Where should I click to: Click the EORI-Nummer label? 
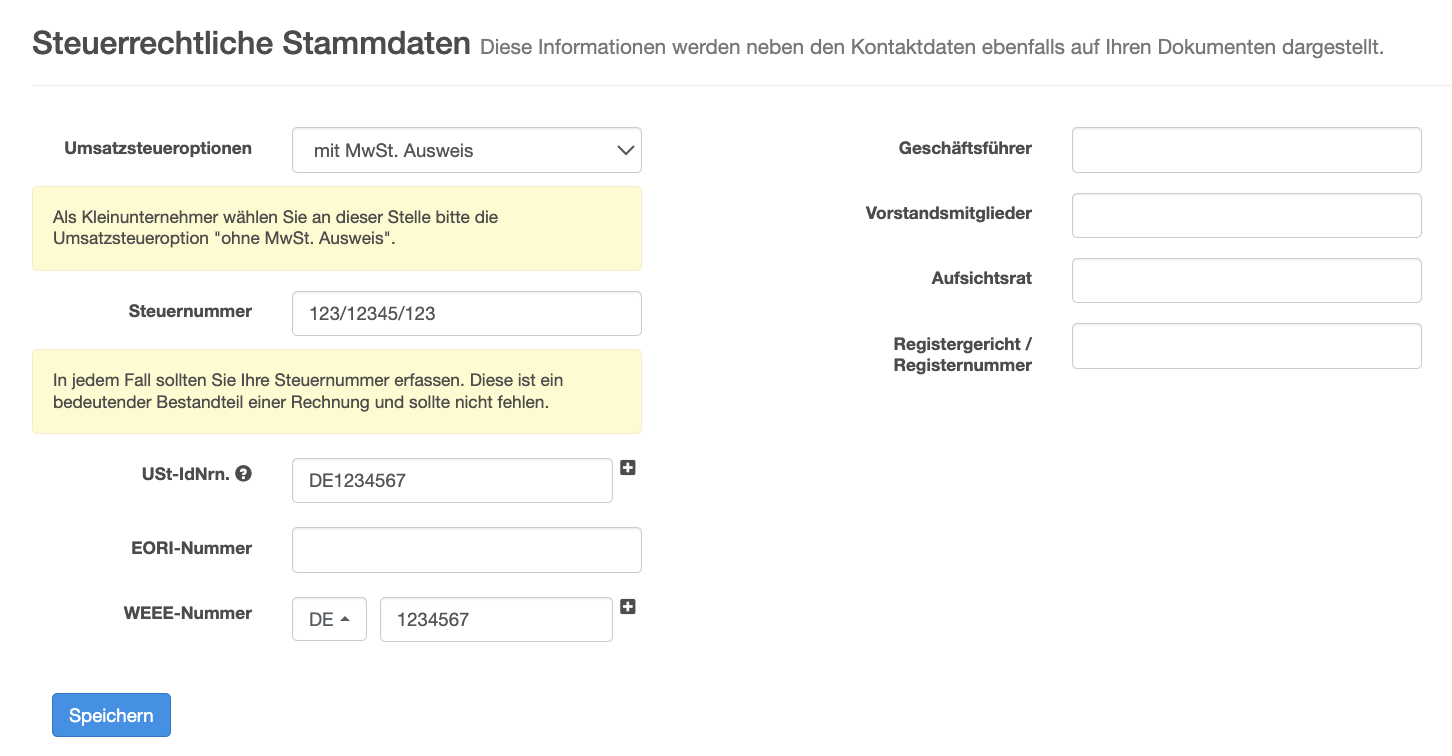[x=191, y=548]
